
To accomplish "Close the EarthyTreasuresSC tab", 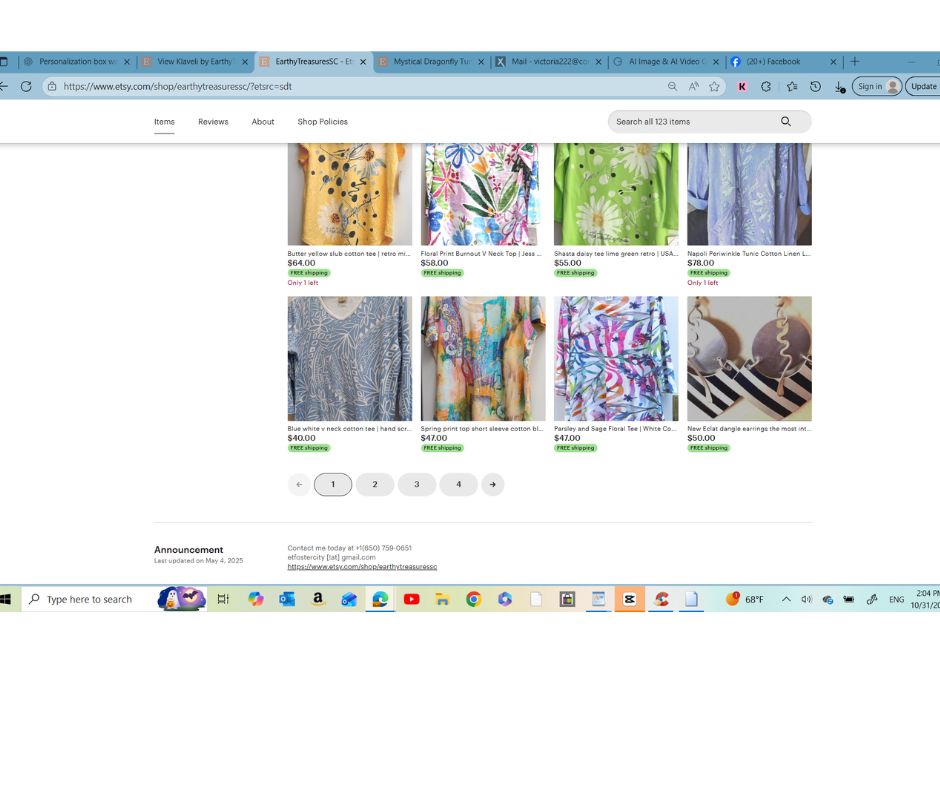I will 363,62.
